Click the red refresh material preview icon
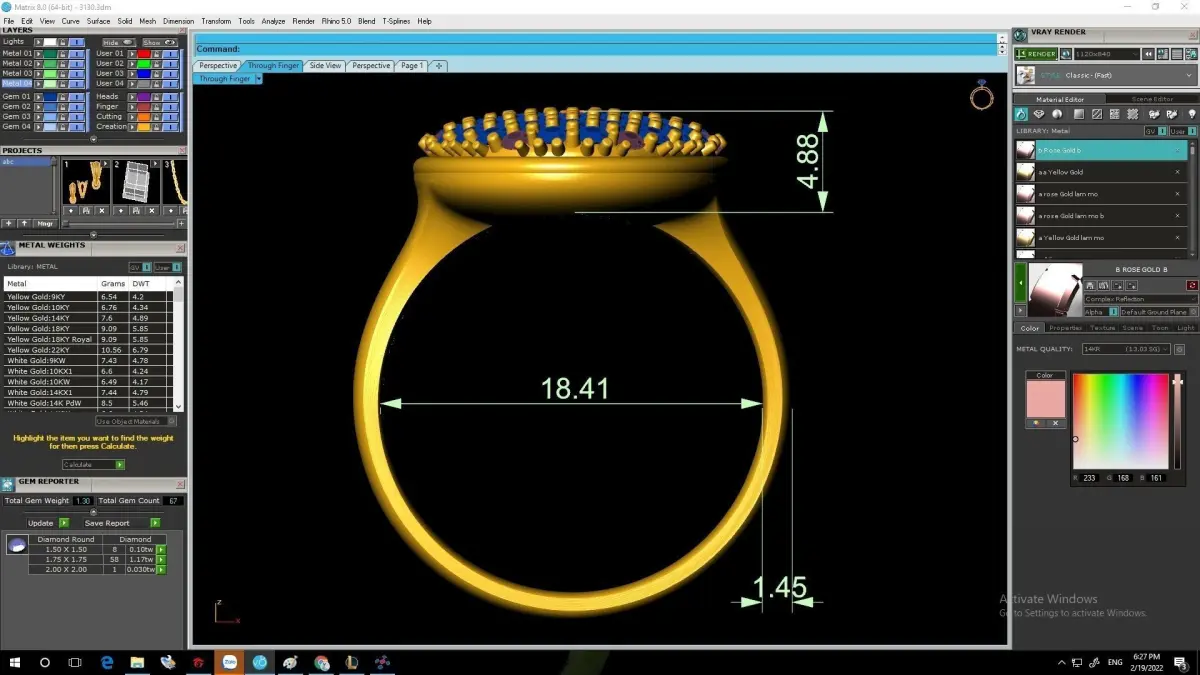This screenshot has height=675, width=1200. coord(1192,286)
